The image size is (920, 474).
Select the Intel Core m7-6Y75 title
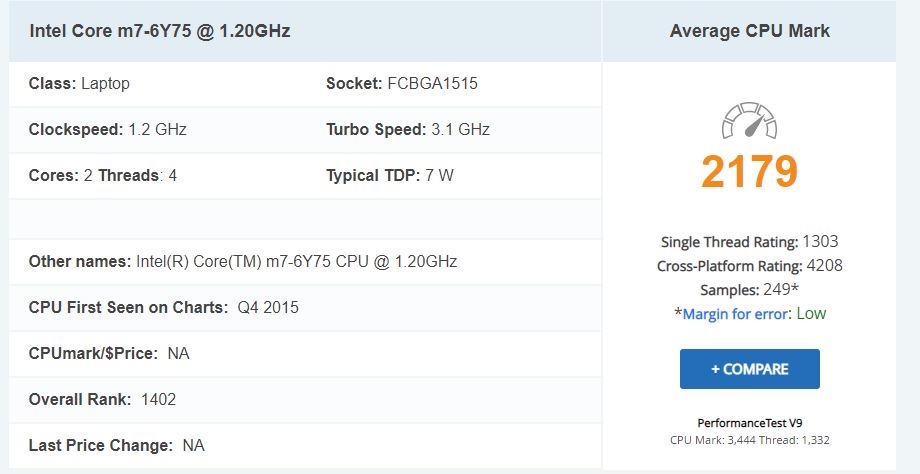pyautogui.click(x=160, y=30)
